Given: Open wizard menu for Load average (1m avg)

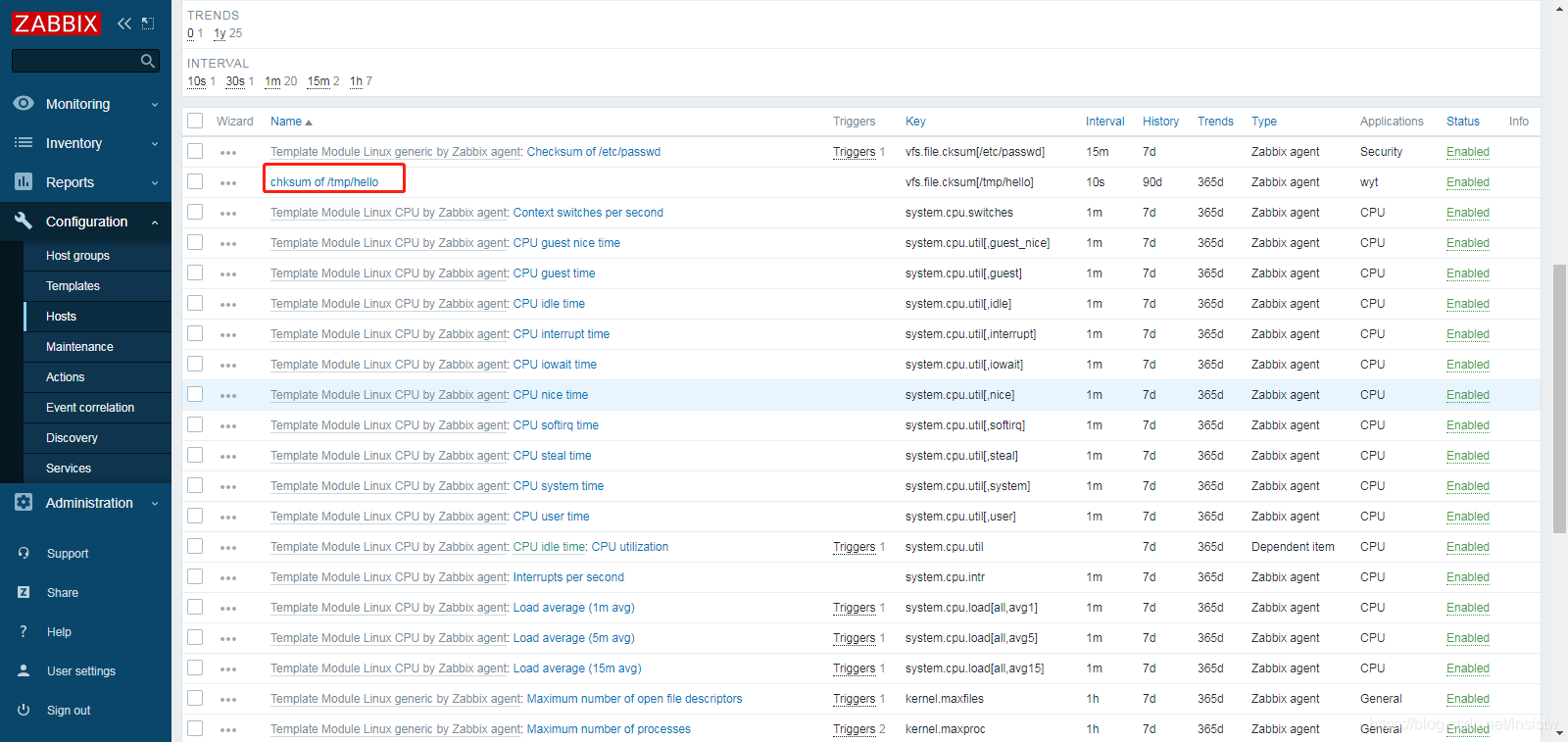Looking at the screenshot, I should 228,609.
